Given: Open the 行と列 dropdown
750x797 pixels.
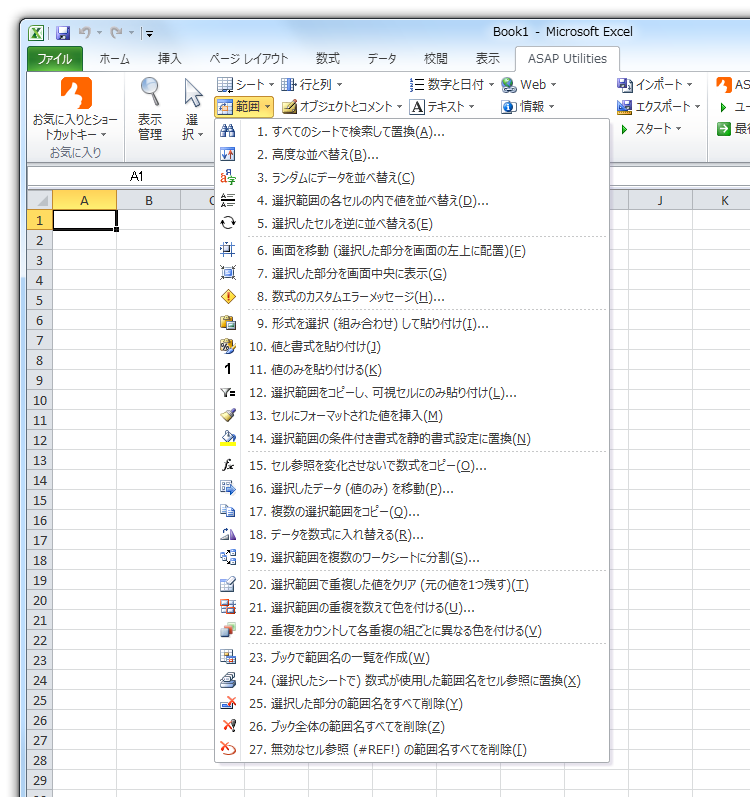Looking at the screenshot, I should [311, 84].
